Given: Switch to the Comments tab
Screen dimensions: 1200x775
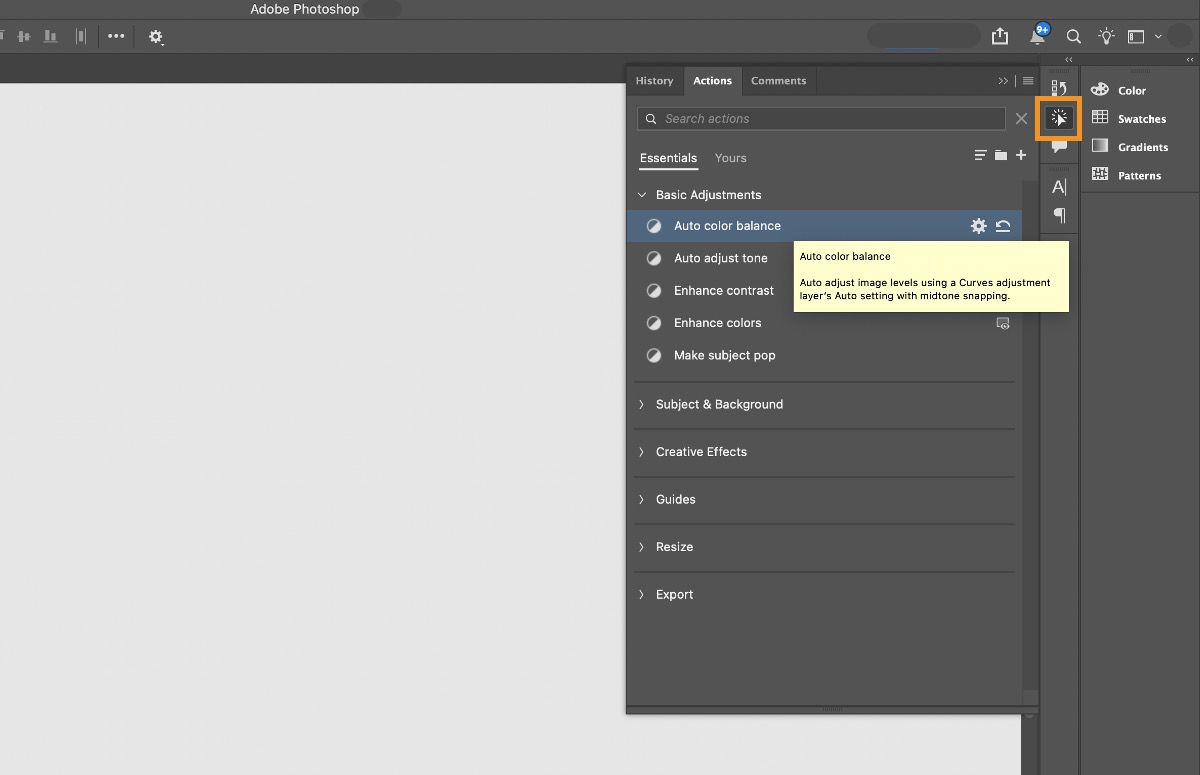Looking at the screenshot, I should click(778, 81).
